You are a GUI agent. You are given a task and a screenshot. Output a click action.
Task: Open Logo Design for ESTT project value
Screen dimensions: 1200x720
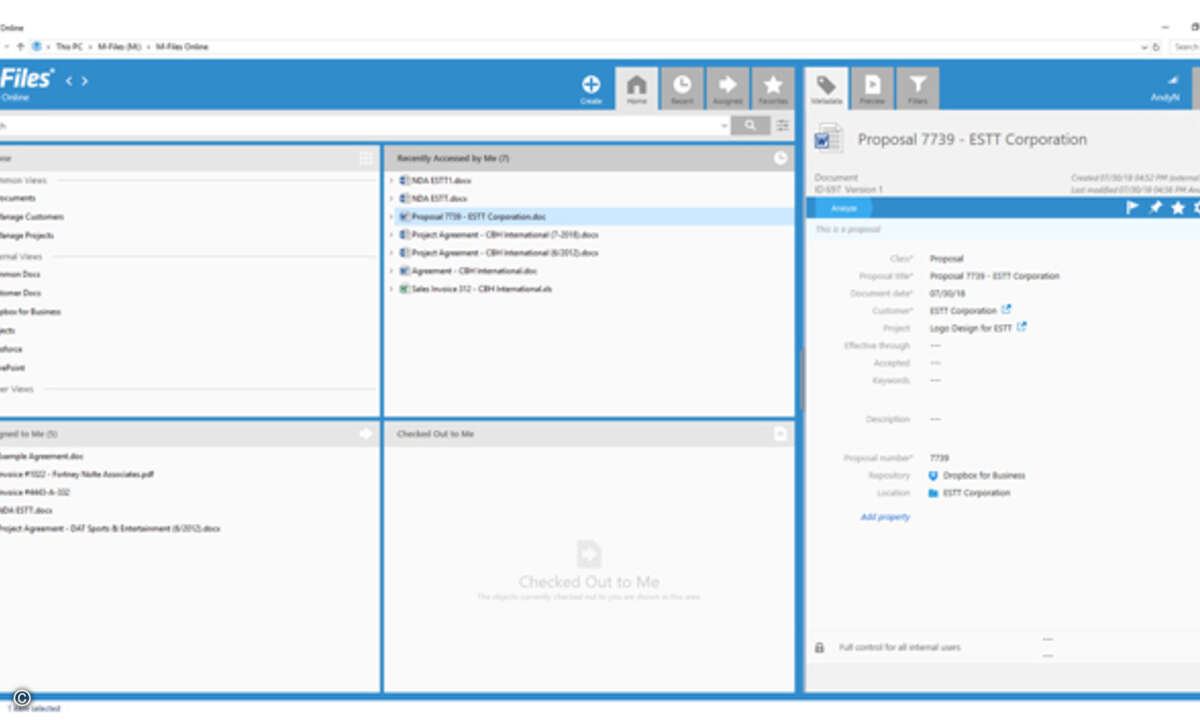click(971, 328)
